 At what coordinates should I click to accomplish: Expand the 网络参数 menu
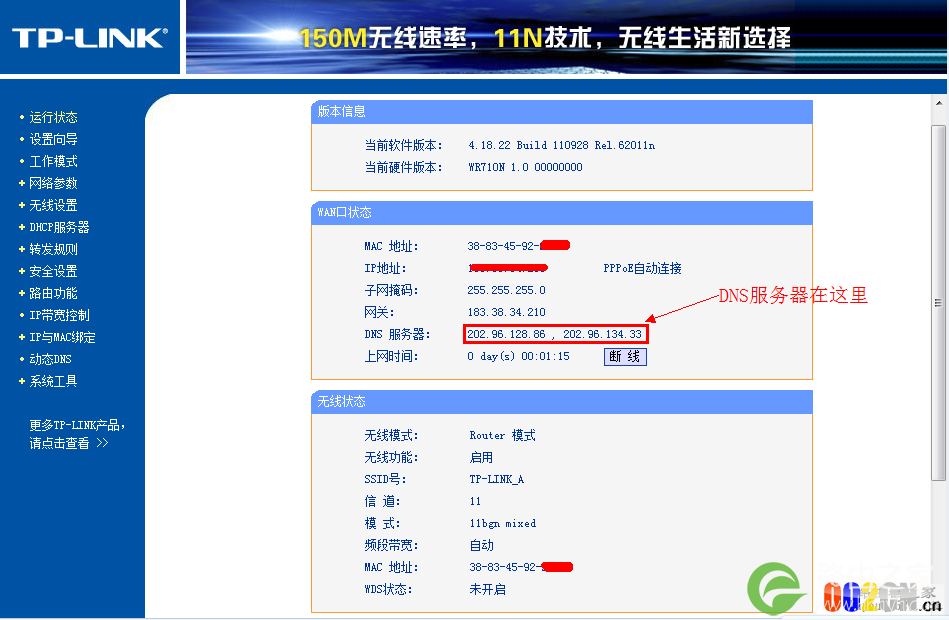pos(53,183)
